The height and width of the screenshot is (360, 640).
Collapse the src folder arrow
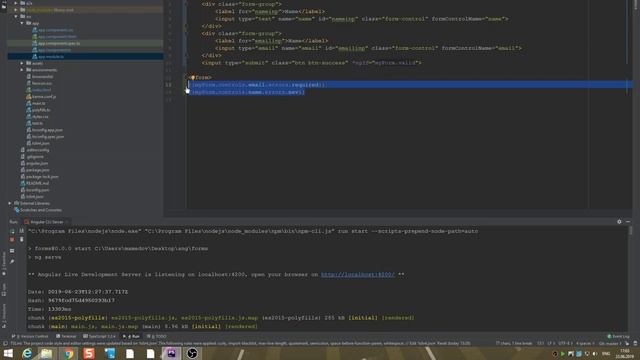(x=16, y=17)
